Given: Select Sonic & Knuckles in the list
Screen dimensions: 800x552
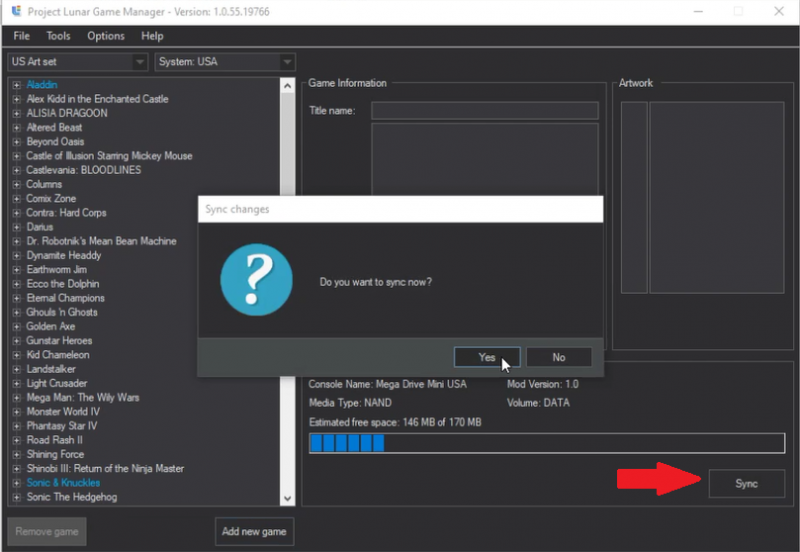Looking at the screenshot, I should coord(63,483).
